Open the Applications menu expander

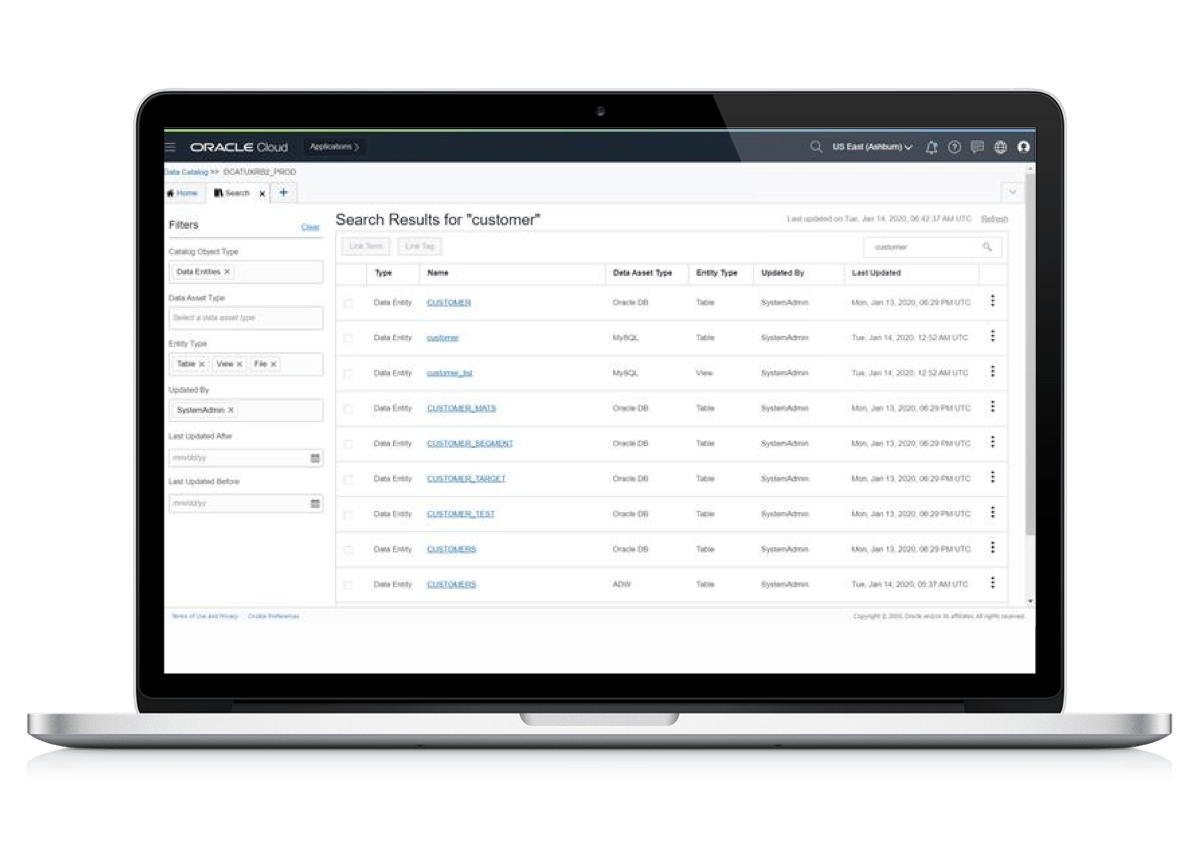point(334,147)
